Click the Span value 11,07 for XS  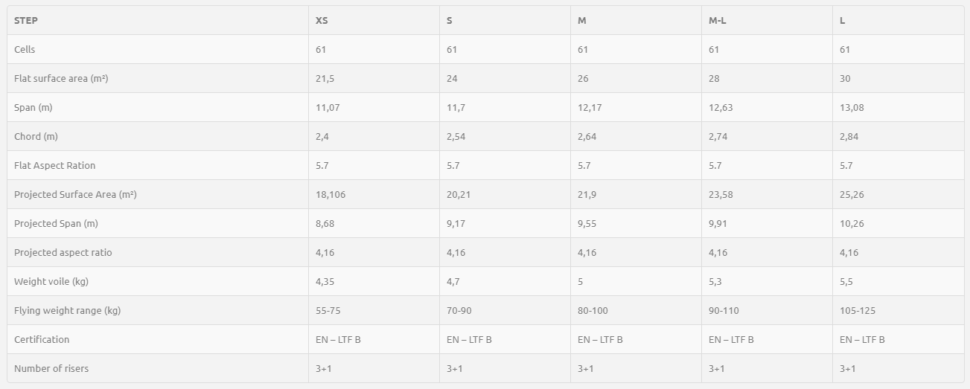tap(327, 108)
